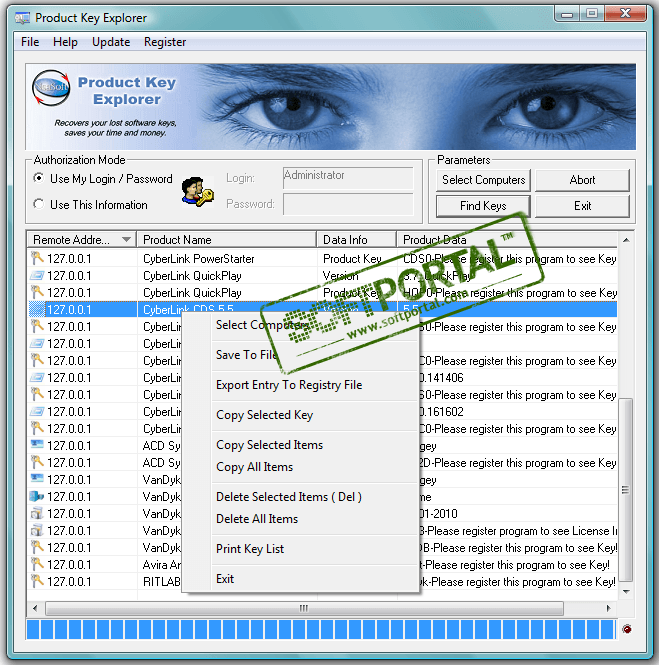The height and width of the screenshot is (665, 659).
Task: Click the NSASoft logo in the banner
Action: (51, 88)
